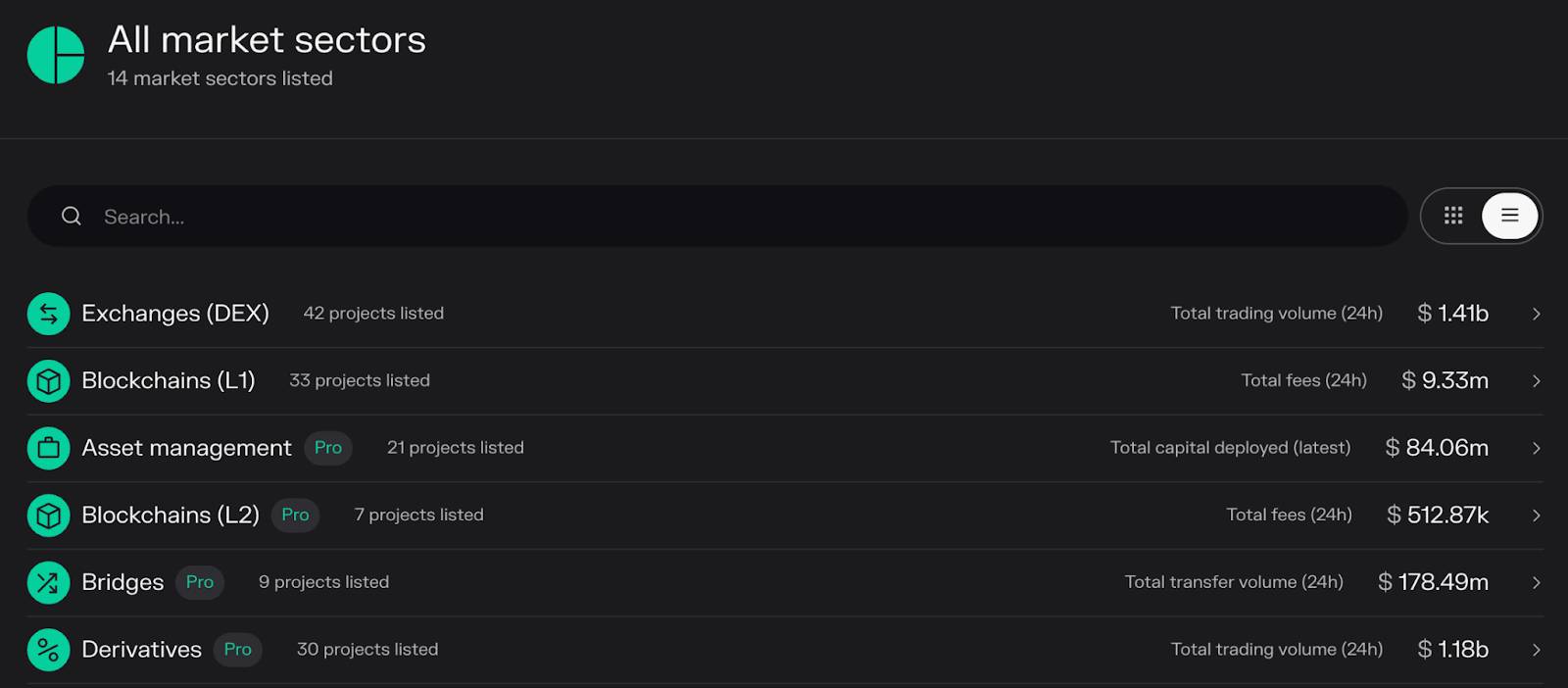Expand the Exchanges (DEX) row chevron

coord(1536,314)
